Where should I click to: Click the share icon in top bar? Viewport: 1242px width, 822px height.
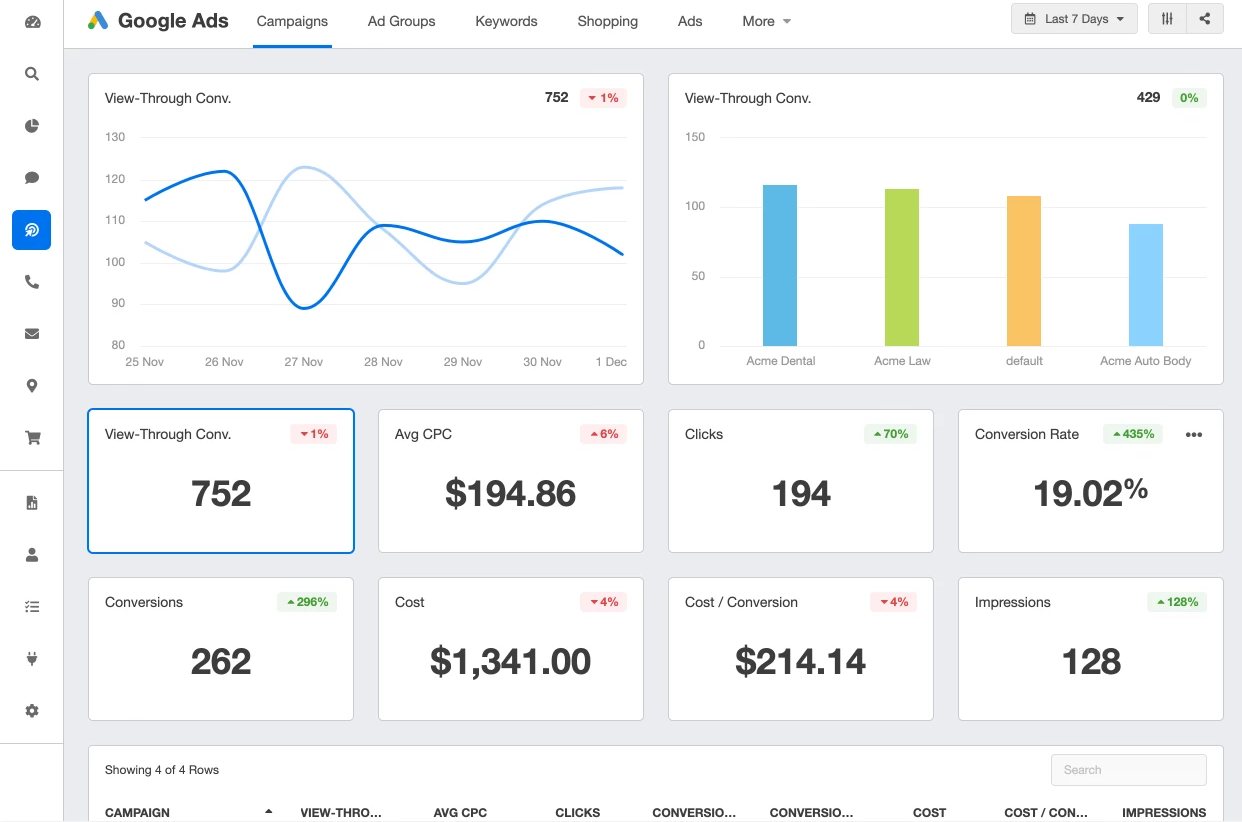tap(1205, 19)
